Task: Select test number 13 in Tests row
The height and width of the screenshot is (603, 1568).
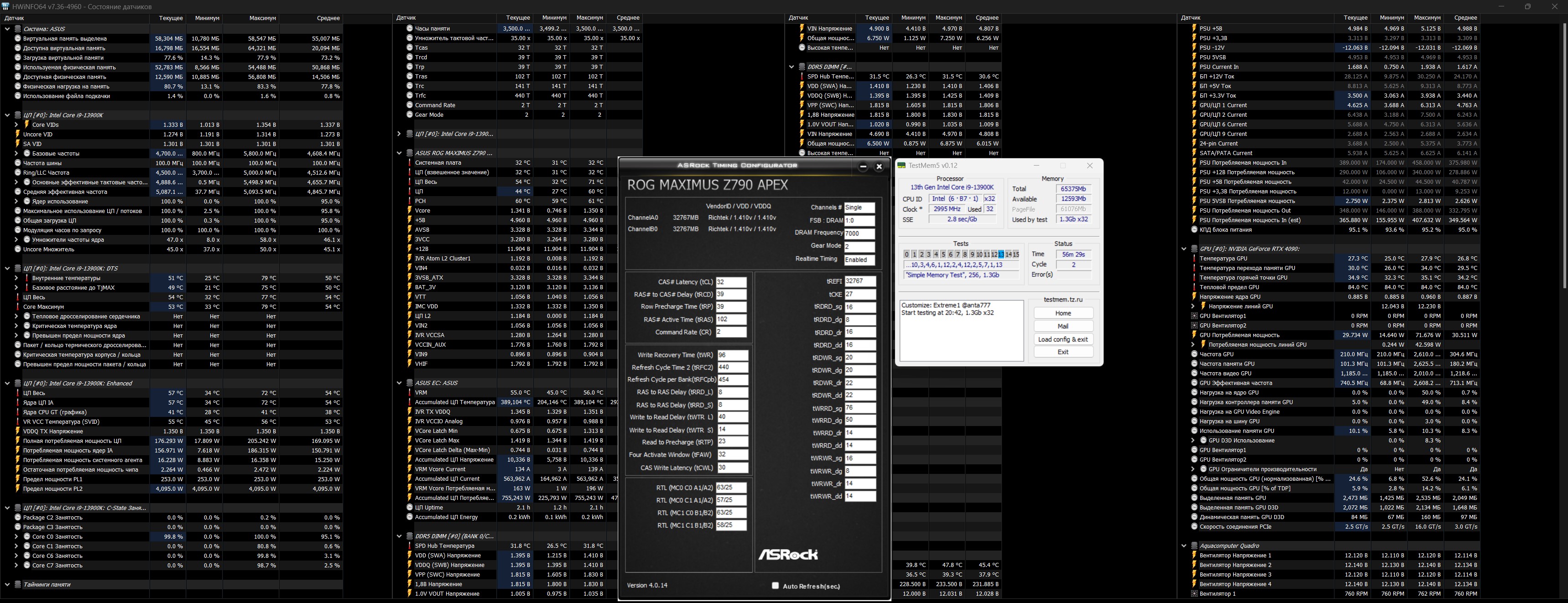Action: point(1001,255)
